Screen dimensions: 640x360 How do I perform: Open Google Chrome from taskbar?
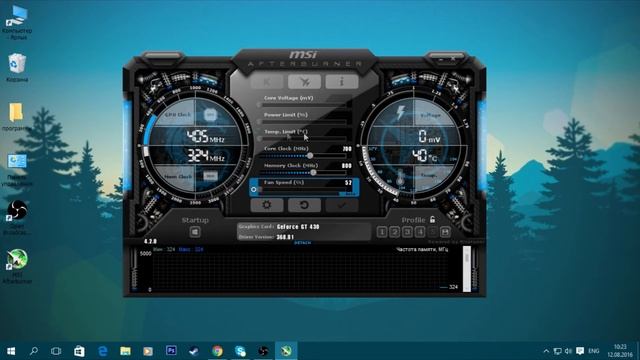(x=218, y=351)
